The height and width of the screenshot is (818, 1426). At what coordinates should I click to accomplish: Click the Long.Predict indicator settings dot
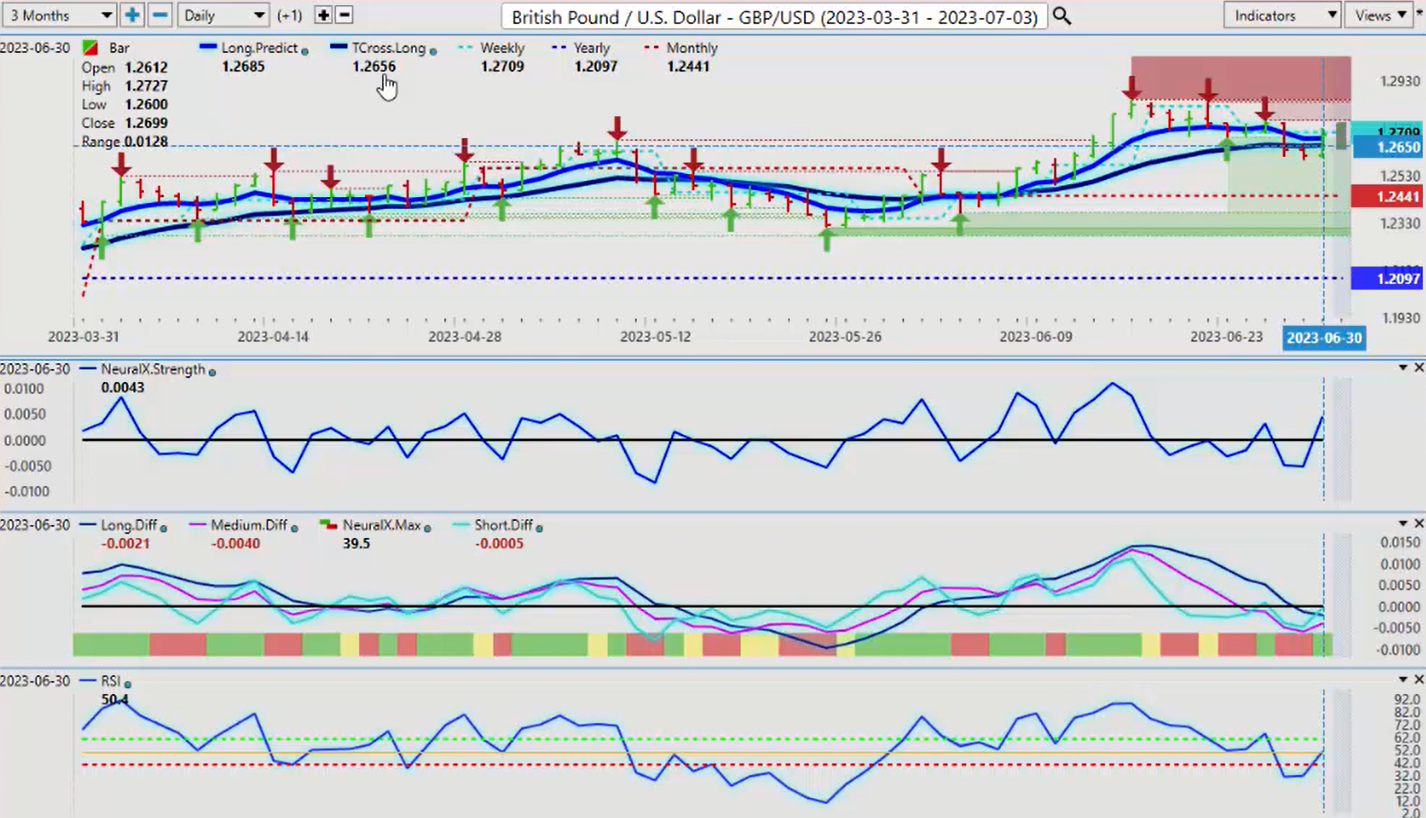point(305,50)
